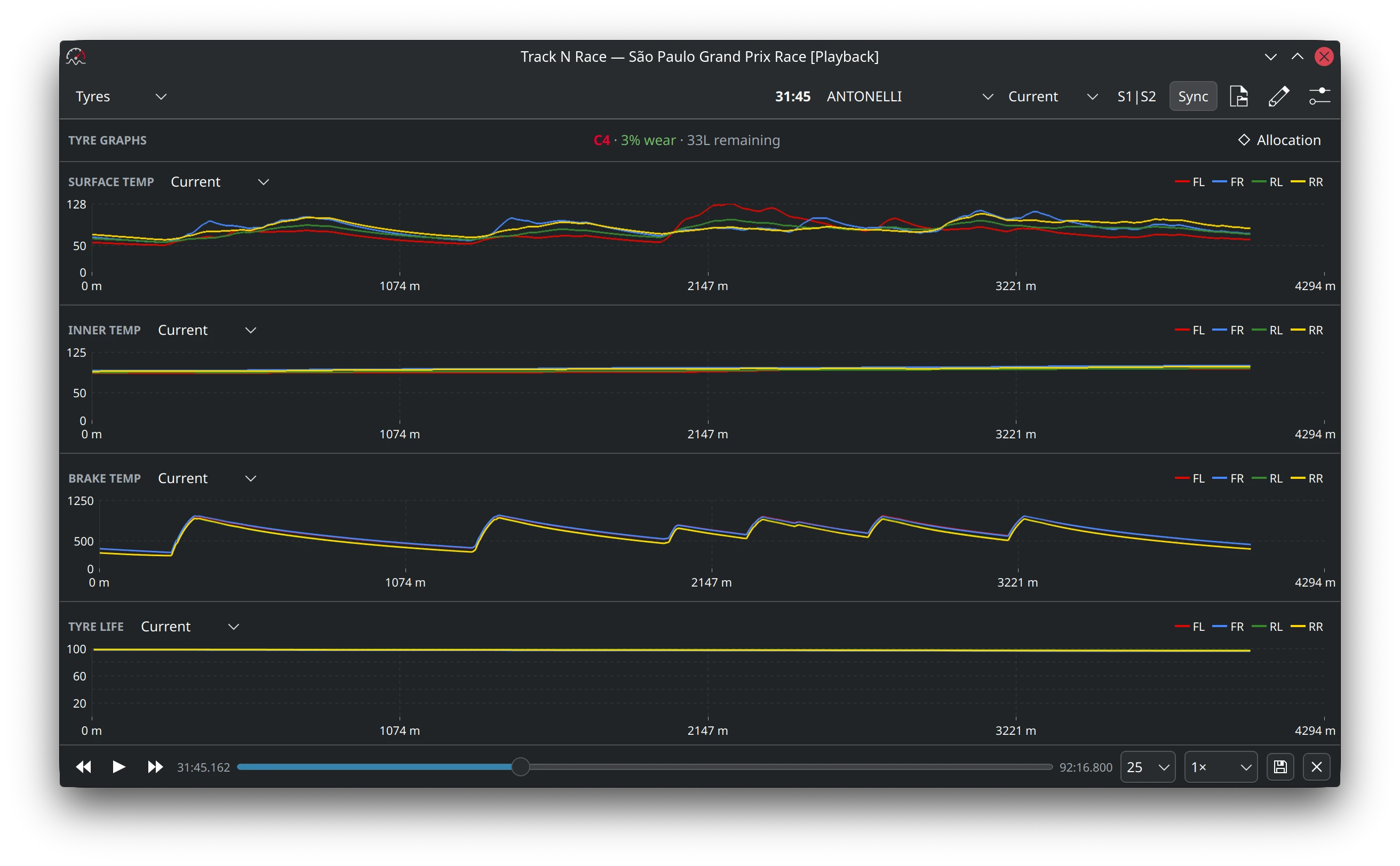Select the pencil edit icon
Image resolution: width=1400 pixels, height=866 pixels.
[x=1278, y=96]
